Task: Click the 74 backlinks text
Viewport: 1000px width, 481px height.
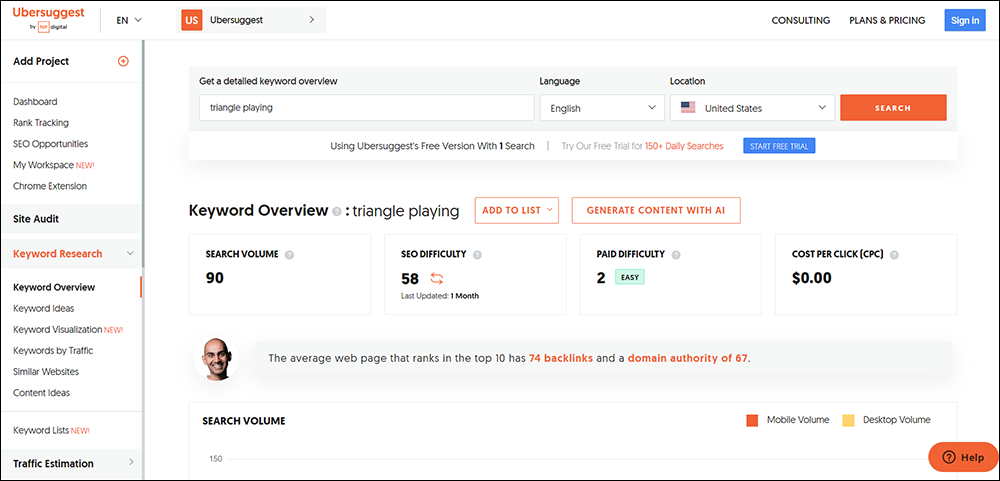Action: coord(561,359)
